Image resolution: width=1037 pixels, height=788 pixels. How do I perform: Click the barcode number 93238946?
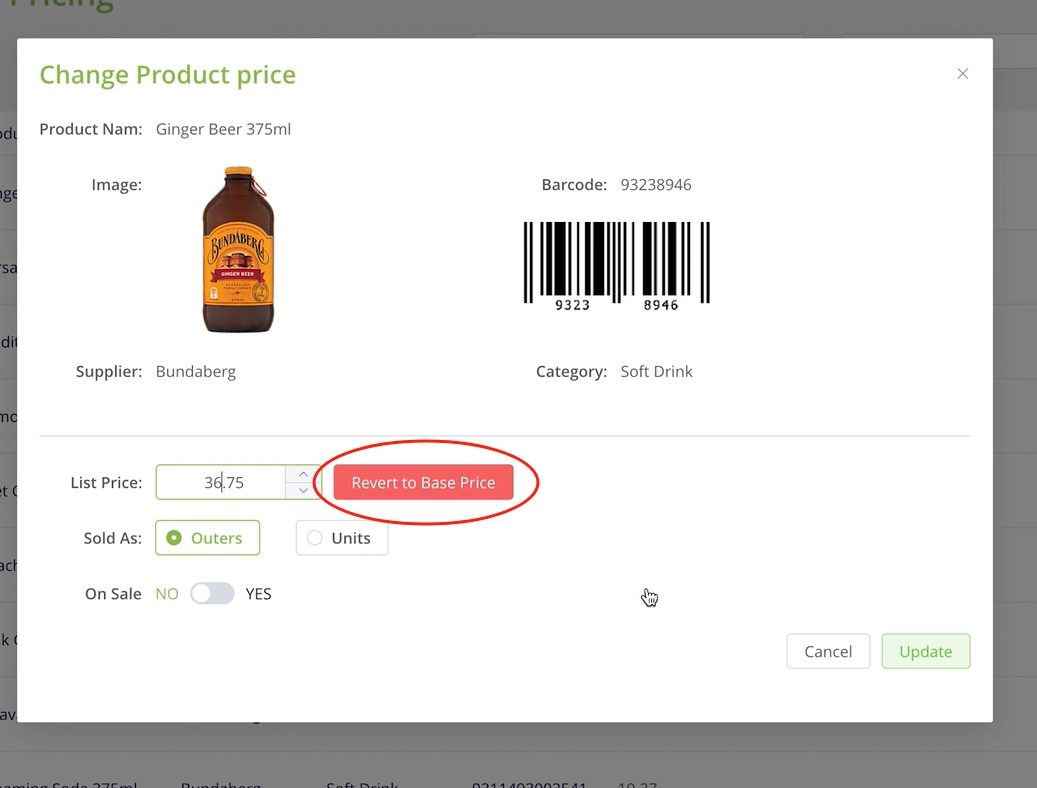656,185
